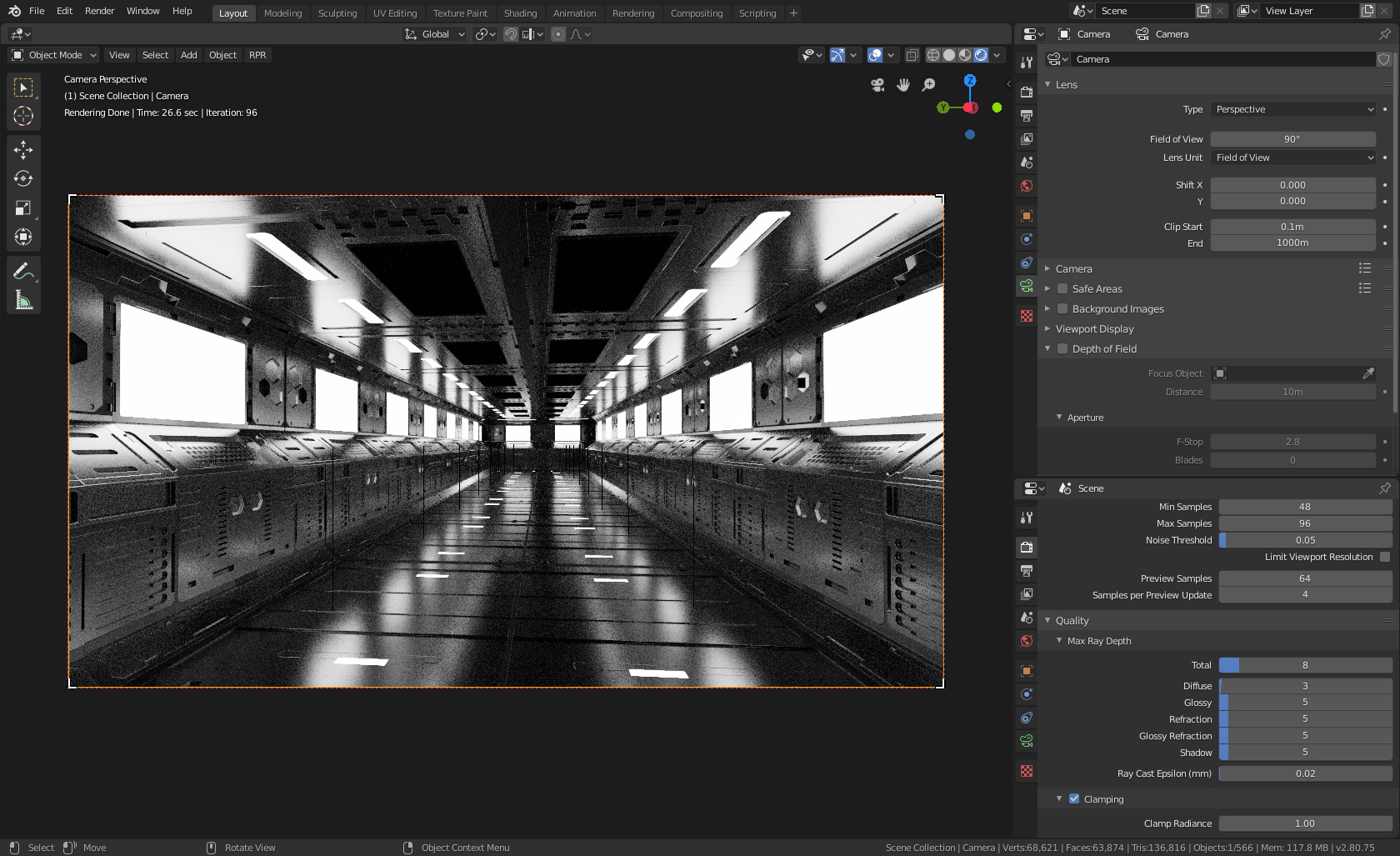Enable Background Images checkbox

point(1062,309)
